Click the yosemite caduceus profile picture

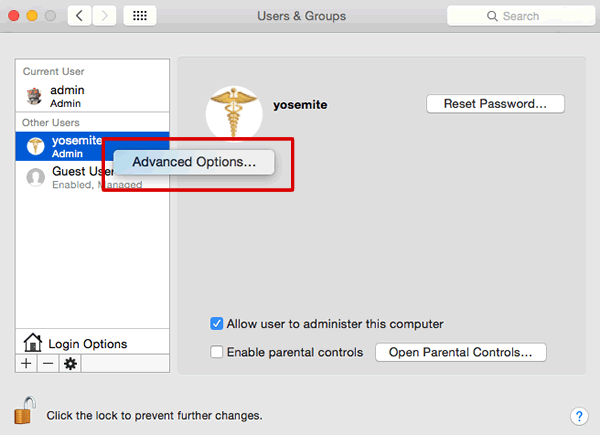pos(234,113)
